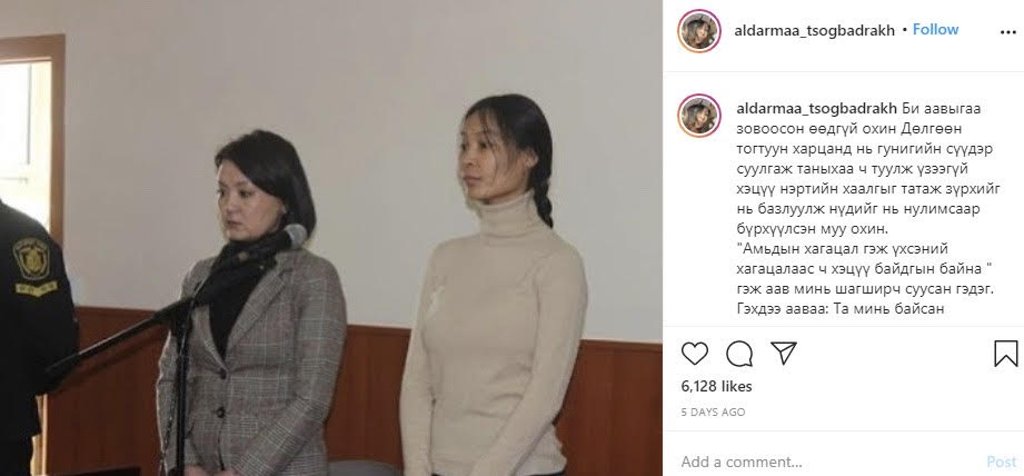
Task: Open the caption's profile avatar
Action: click(x=699, y=116)
